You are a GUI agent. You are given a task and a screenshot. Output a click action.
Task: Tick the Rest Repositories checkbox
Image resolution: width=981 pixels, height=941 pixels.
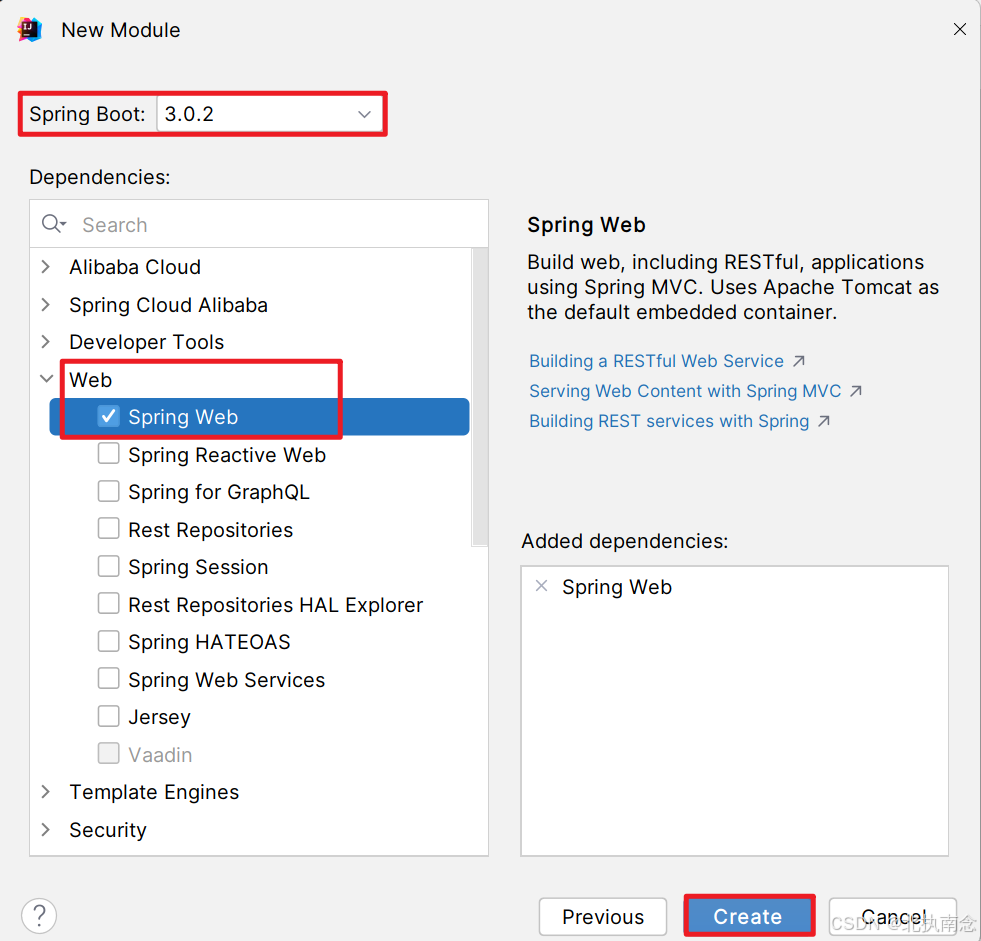pyautogui.click(x=108, y=529)
